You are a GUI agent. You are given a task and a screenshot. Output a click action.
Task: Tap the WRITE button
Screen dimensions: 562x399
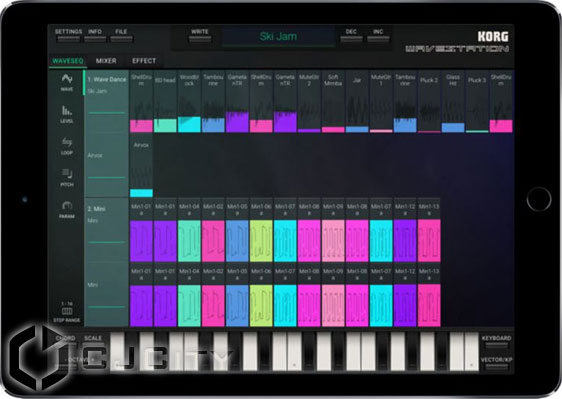pyautogui.click(x=200, y=35)
